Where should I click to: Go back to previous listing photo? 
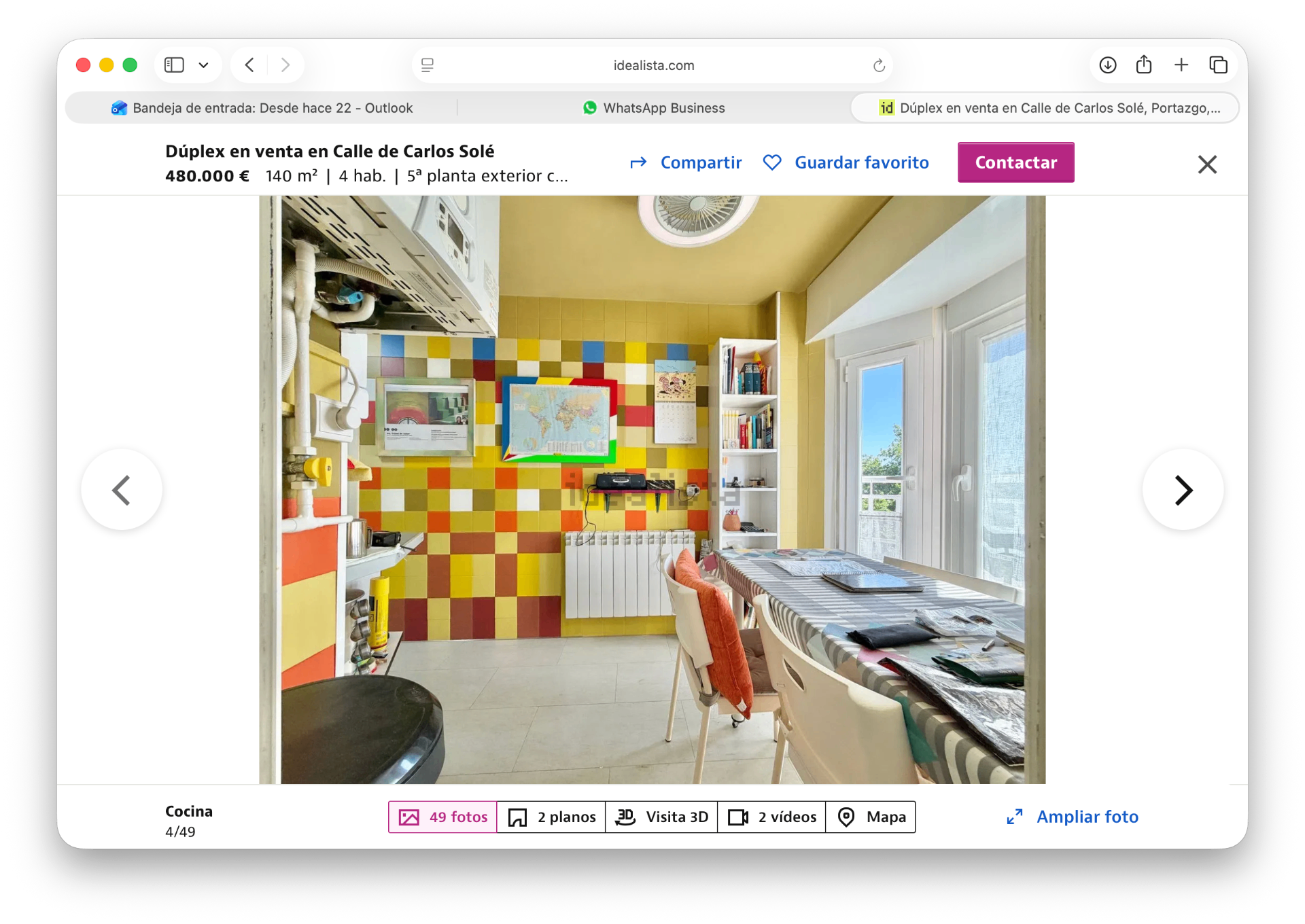[122, 490]
